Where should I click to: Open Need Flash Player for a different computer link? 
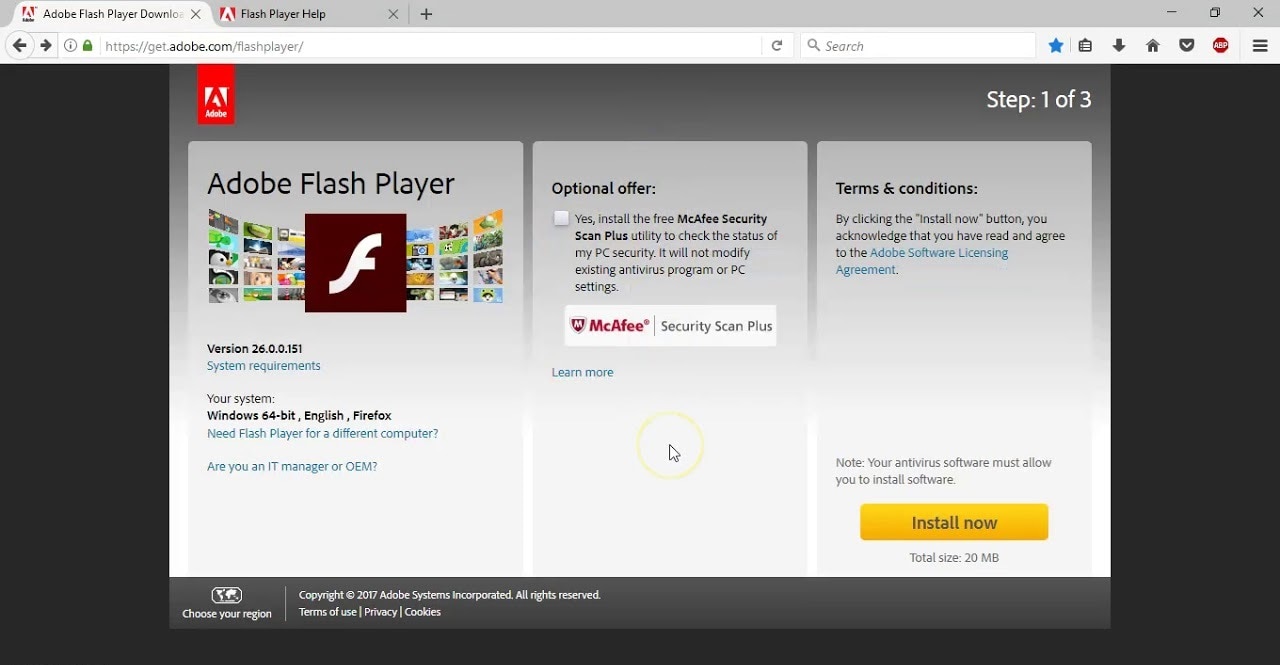click(322, 433)
